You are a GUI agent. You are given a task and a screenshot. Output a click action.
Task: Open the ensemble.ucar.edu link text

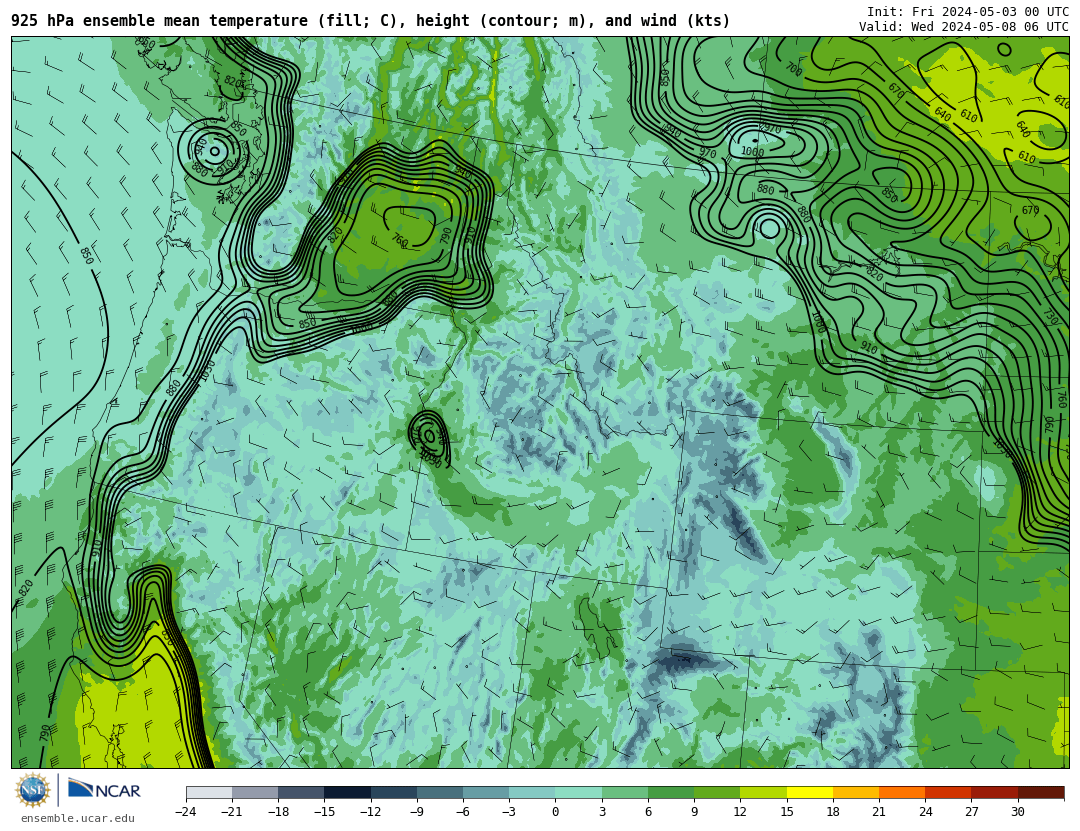(78, 819)
